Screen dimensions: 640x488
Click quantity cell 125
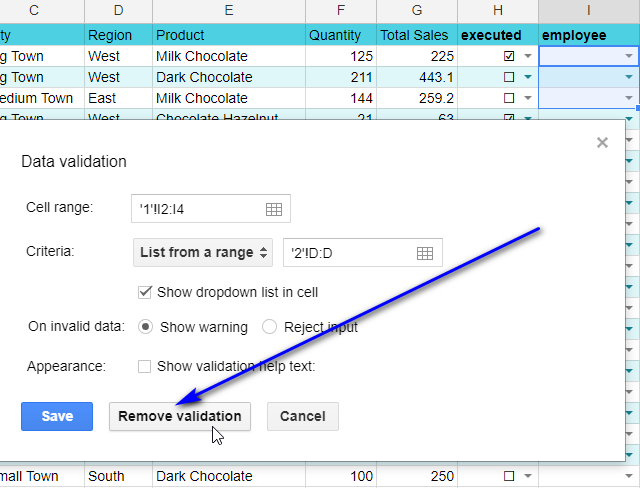[x=341, y=56]
